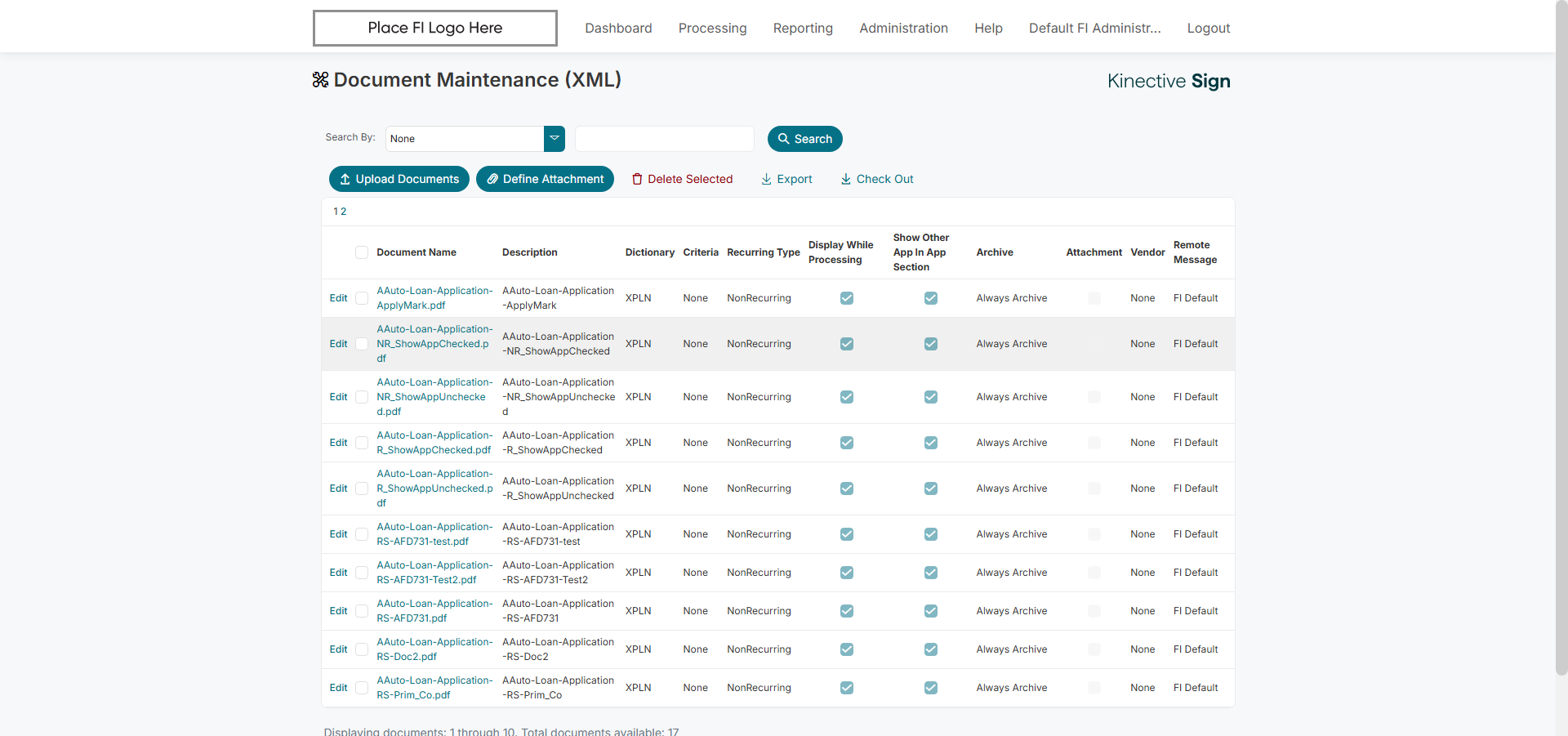Click the Check Out download icon
1568x736 pixels.
tap(846, 180)
